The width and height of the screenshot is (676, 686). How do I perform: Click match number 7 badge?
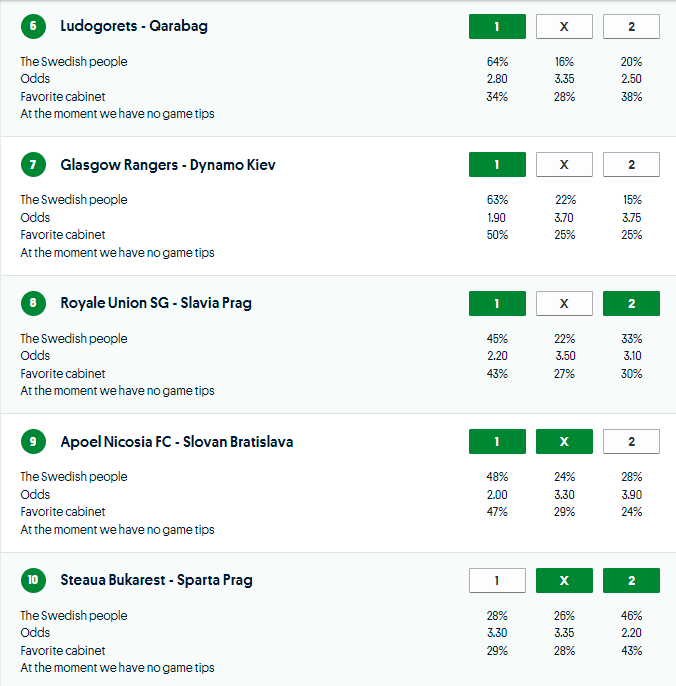33,165
